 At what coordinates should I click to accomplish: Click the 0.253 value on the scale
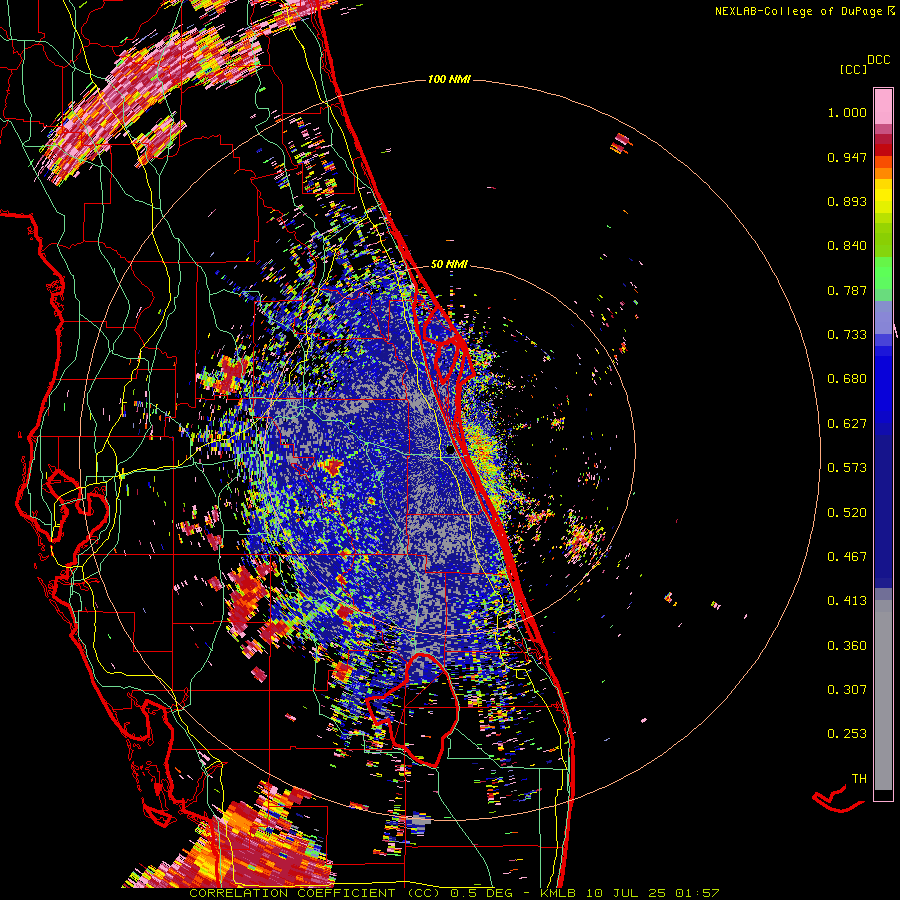coord(847,734)
